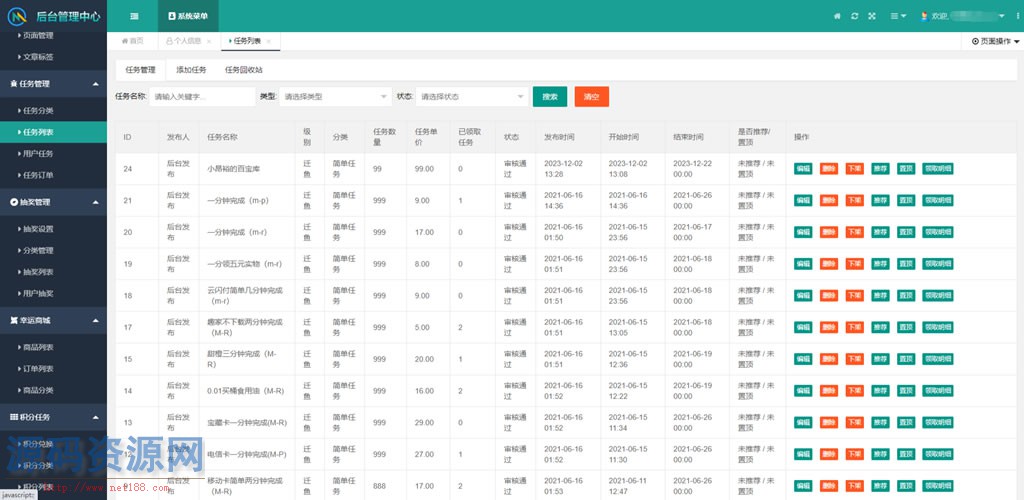Open the 页面操作 dropdown
The width and height of the screenshot is (1024, 500).
(995, 41)
